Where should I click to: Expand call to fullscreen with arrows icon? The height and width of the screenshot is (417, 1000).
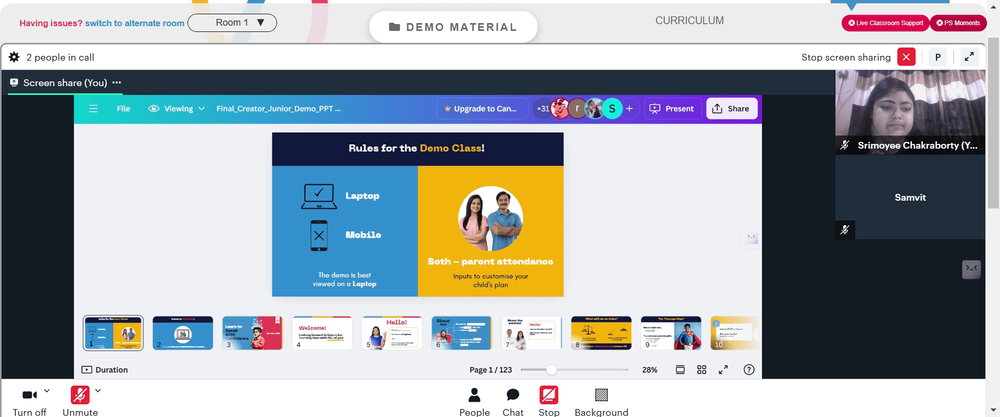click(969, 57)
